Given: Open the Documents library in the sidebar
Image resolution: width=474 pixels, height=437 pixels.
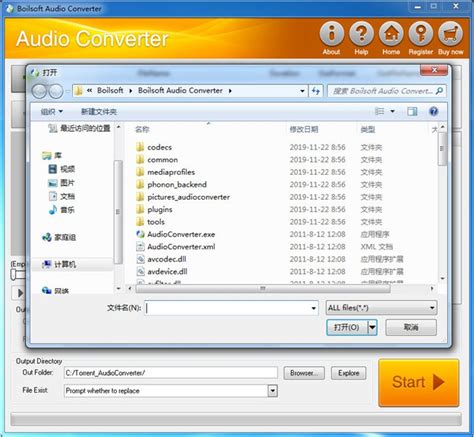Looking at the screenshot, I should click(62, 196).
